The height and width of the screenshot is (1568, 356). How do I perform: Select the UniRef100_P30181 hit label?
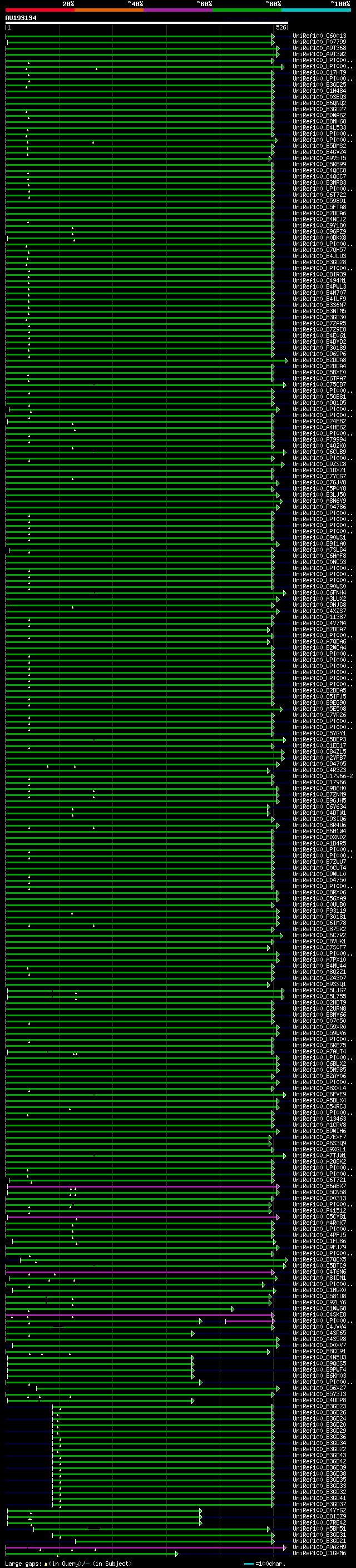point(319,917)
